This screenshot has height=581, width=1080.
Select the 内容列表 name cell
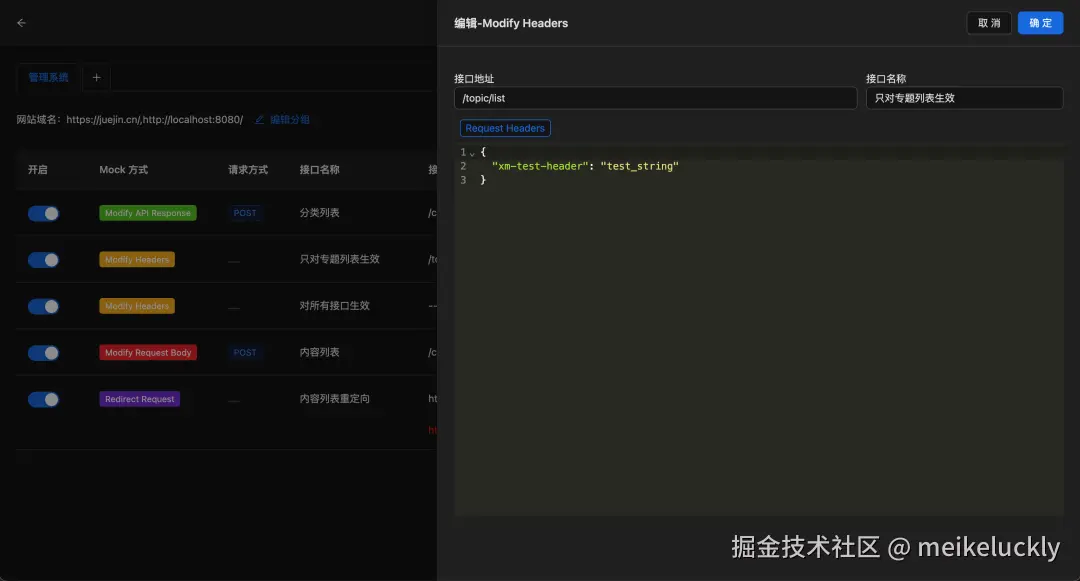pyautogui.click(x=320, y=352)
